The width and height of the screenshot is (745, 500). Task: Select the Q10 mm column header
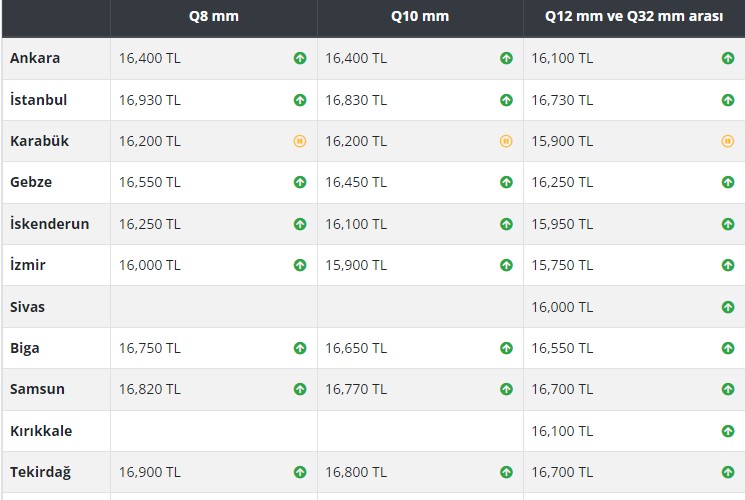coord(420,17)
